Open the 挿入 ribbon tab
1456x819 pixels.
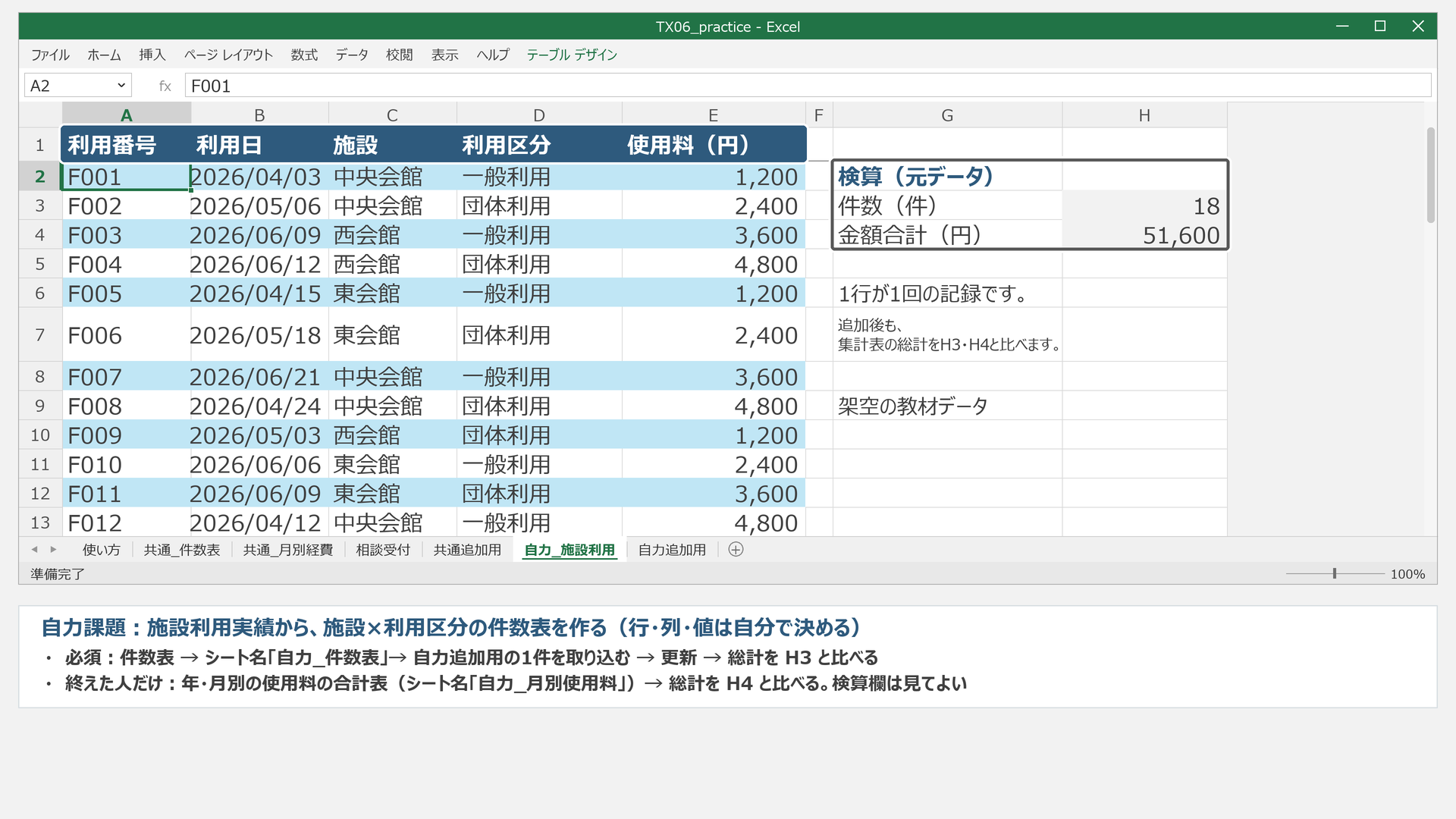click(x=152, y=55)
